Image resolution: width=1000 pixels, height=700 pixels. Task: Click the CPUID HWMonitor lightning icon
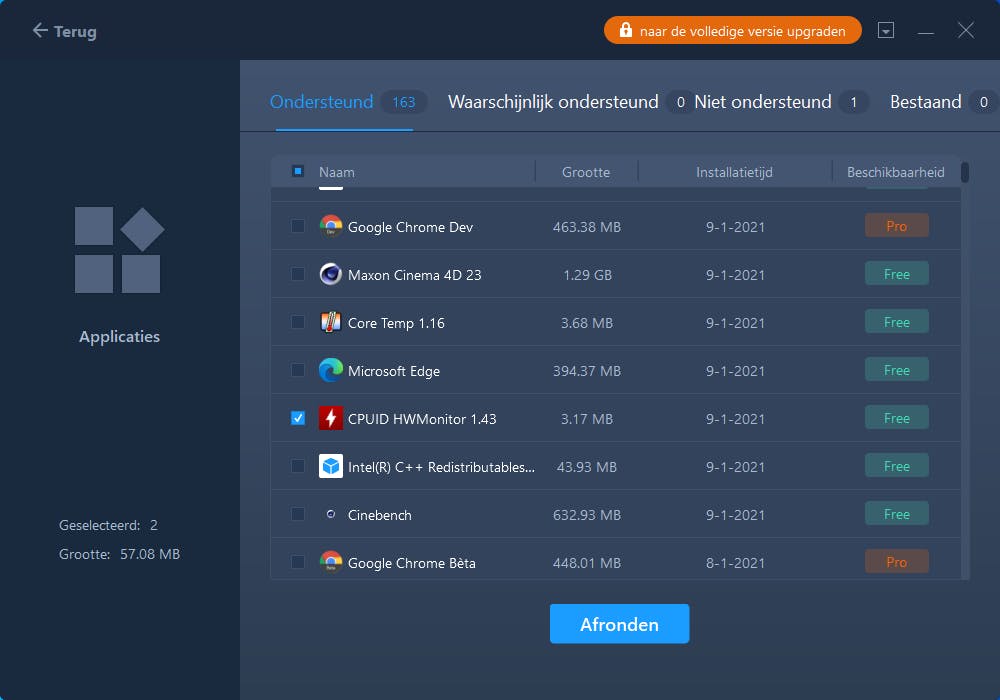(330, 418)
